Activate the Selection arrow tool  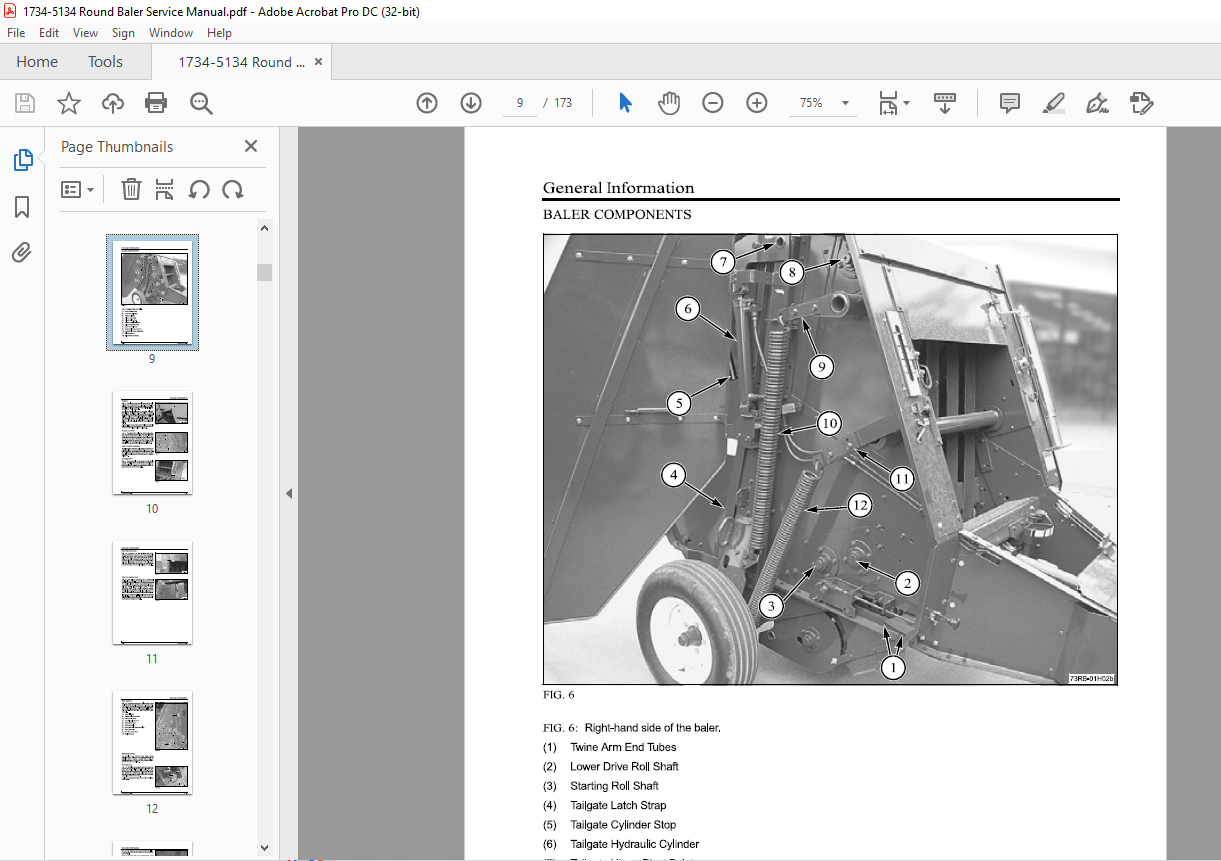tap(626, 103)
